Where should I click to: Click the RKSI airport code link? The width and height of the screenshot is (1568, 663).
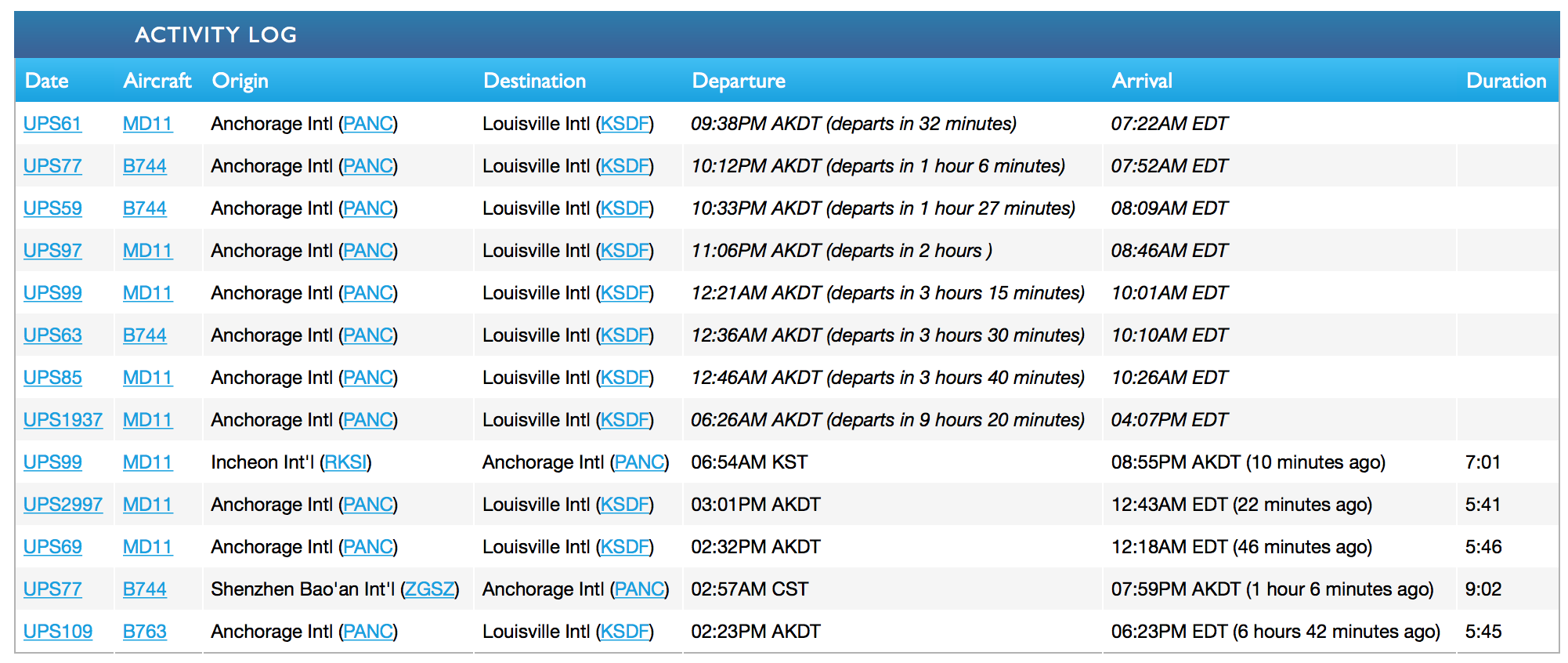point(345,462)
